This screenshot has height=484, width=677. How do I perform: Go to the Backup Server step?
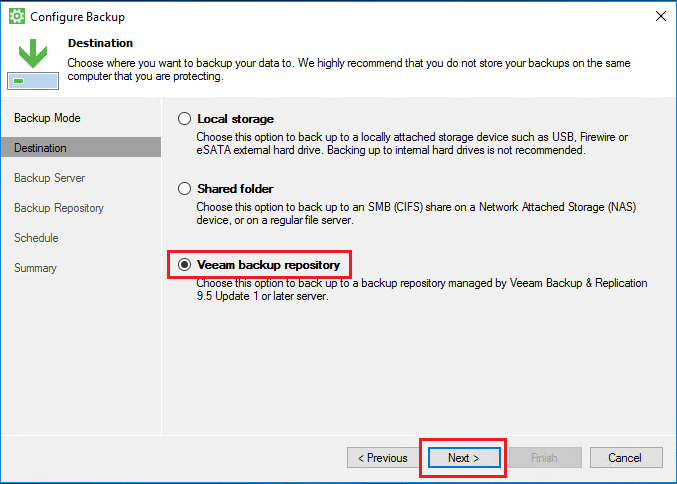click(49, 178)
